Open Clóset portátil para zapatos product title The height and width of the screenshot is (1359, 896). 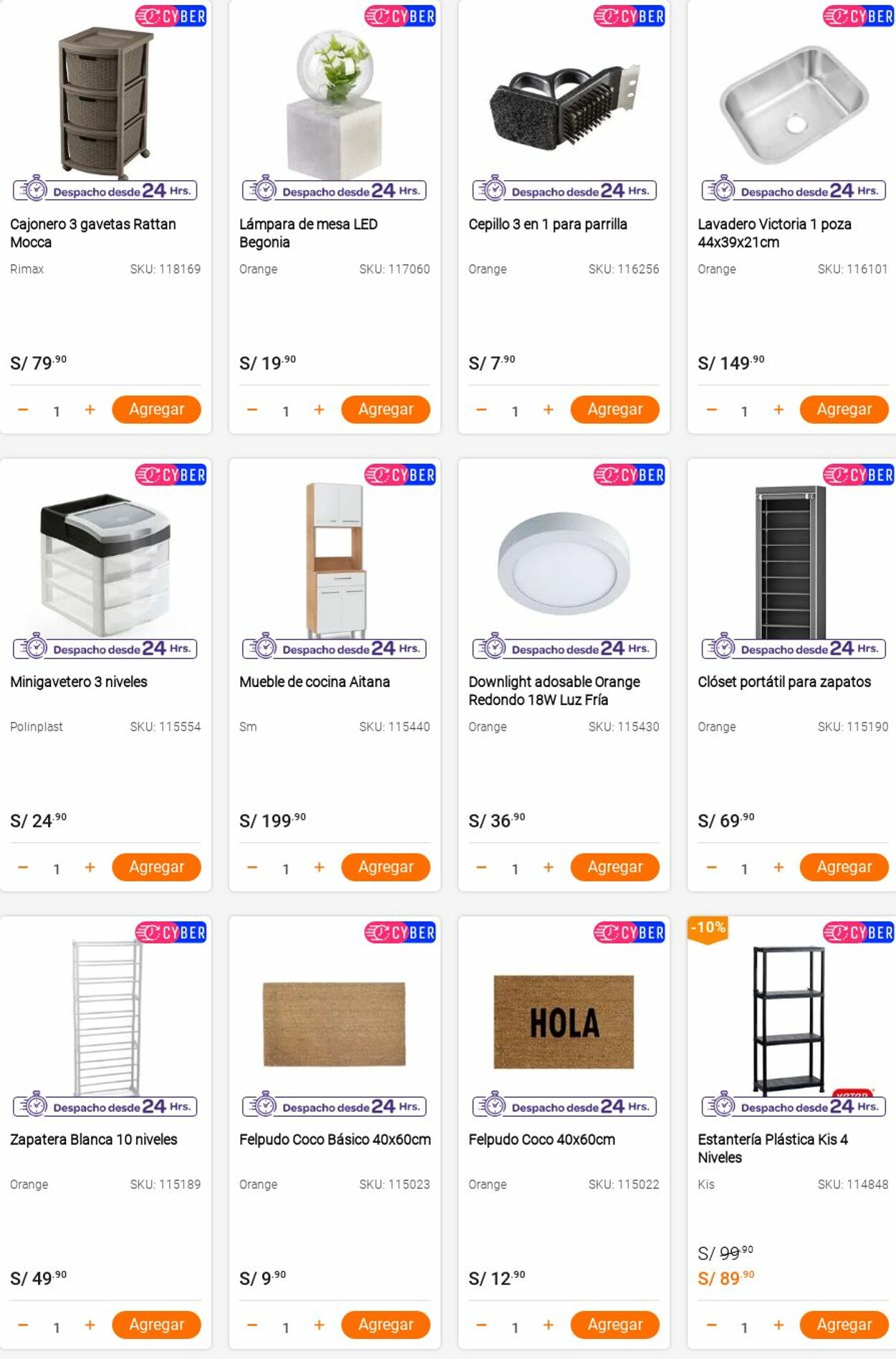coord(784,682)
